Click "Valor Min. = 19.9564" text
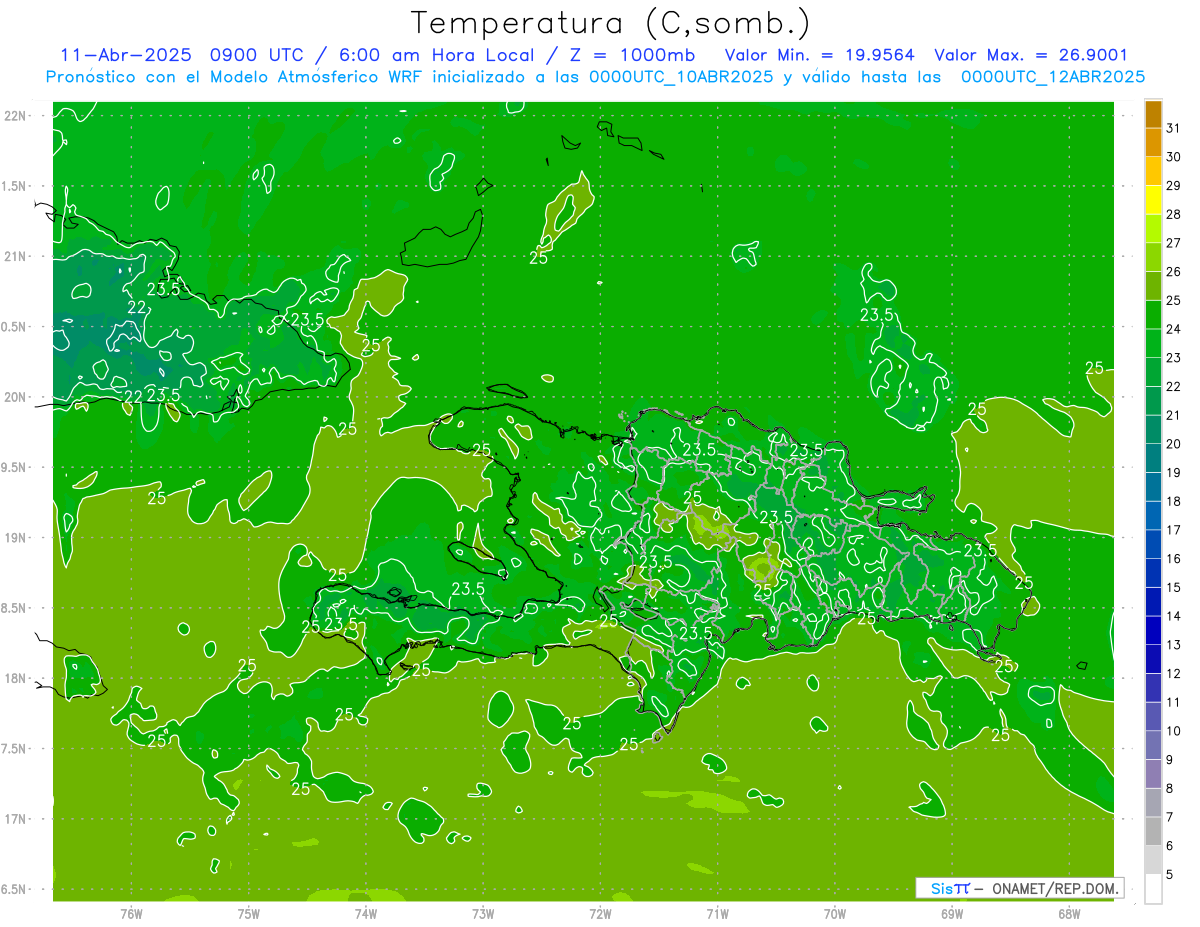 (820, 55)
